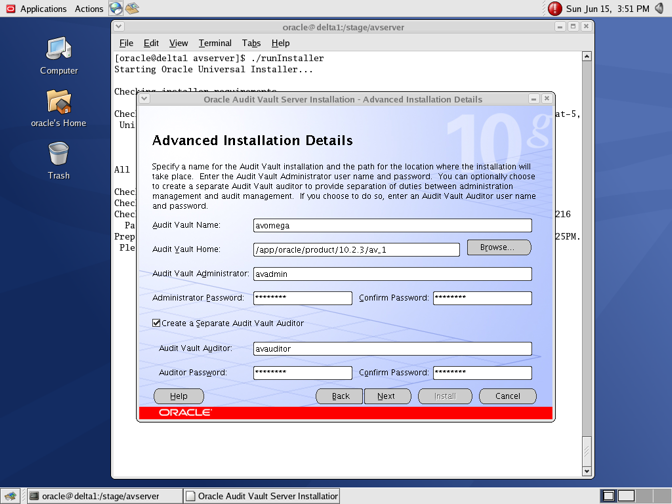This screenshot has width=672, height=504.
Task: Select oracle@delta1 terminal taskbar entry
Action: click(x=105, y=496)
